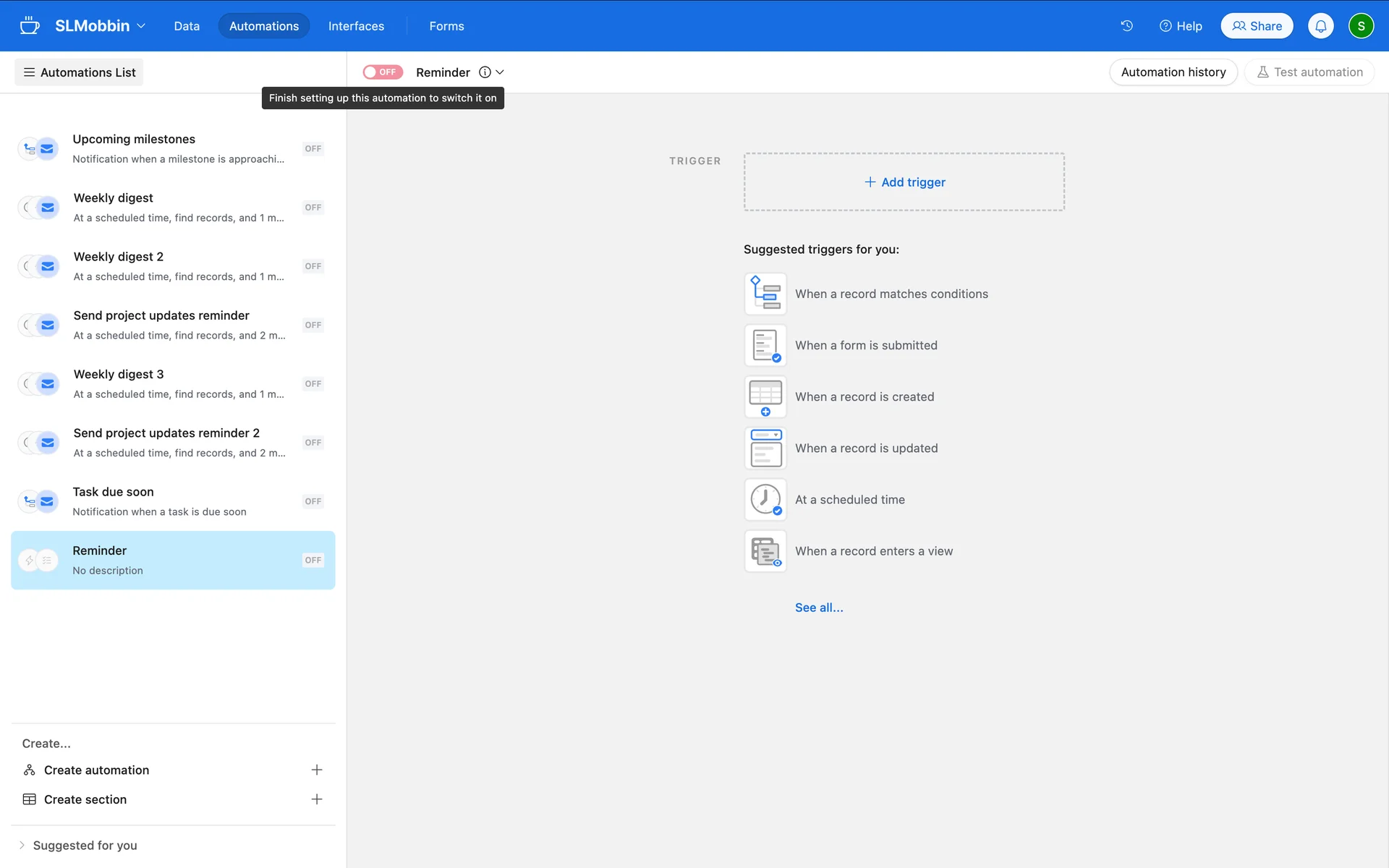
Task: Click the See all... triggers link
Action: (x=819, y=608)
